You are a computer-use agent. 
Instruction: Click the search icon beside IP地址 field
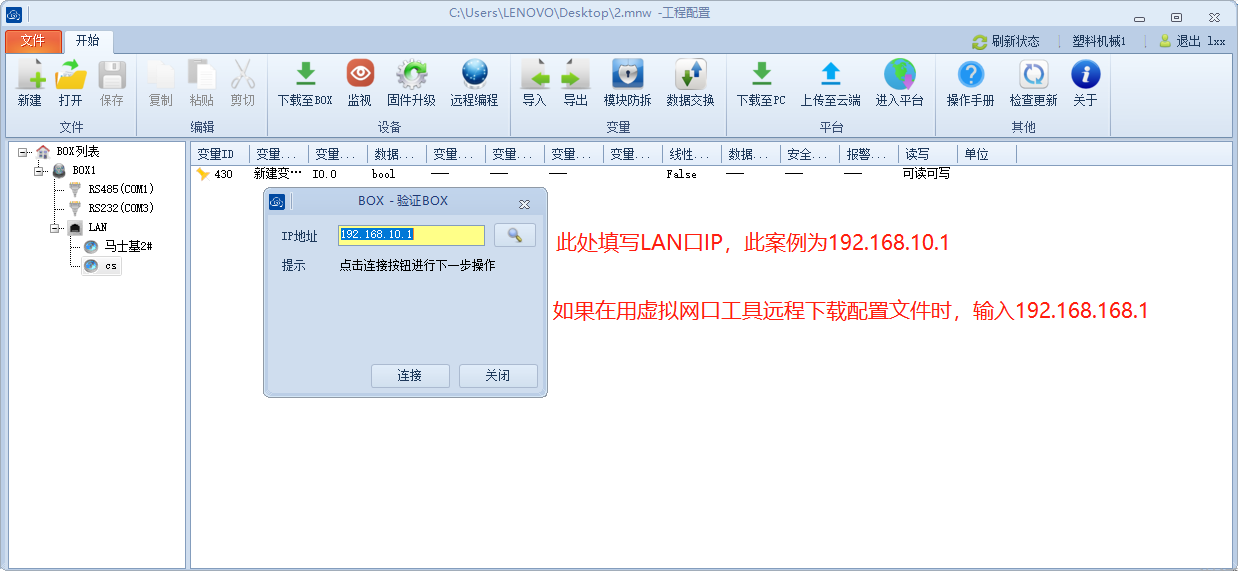point(515,235)
